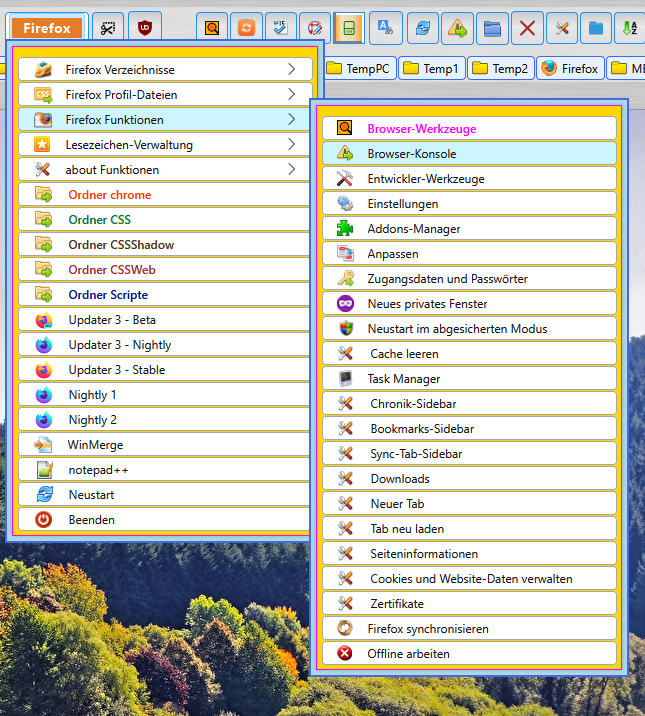Screen dimensions: 645x716
Task: Click the warning triangle console toolbar icon
Action: click(x=457, y=28)
